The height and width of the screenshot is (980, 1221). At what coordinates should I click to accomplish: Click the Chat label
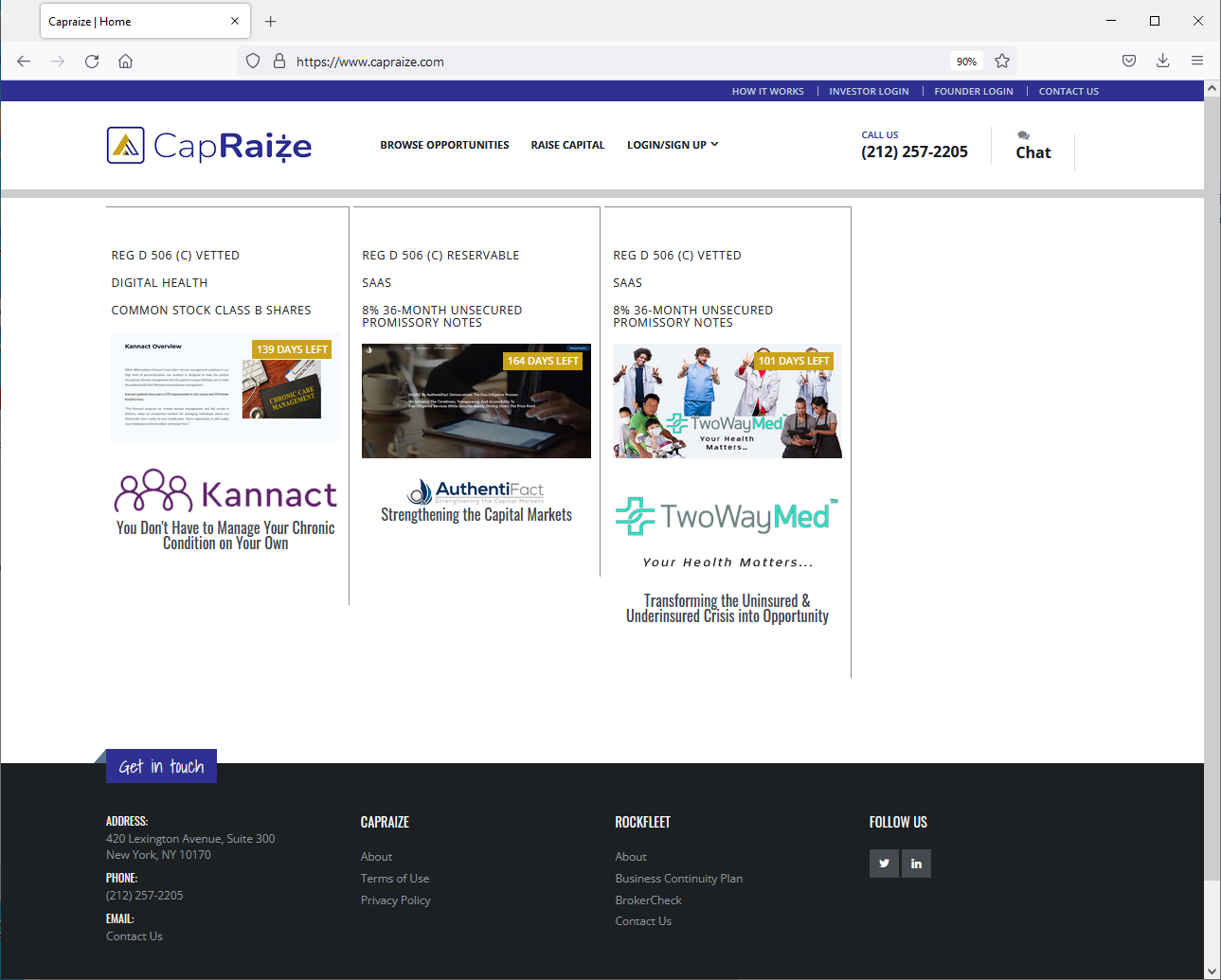[x=1033, y=152]
